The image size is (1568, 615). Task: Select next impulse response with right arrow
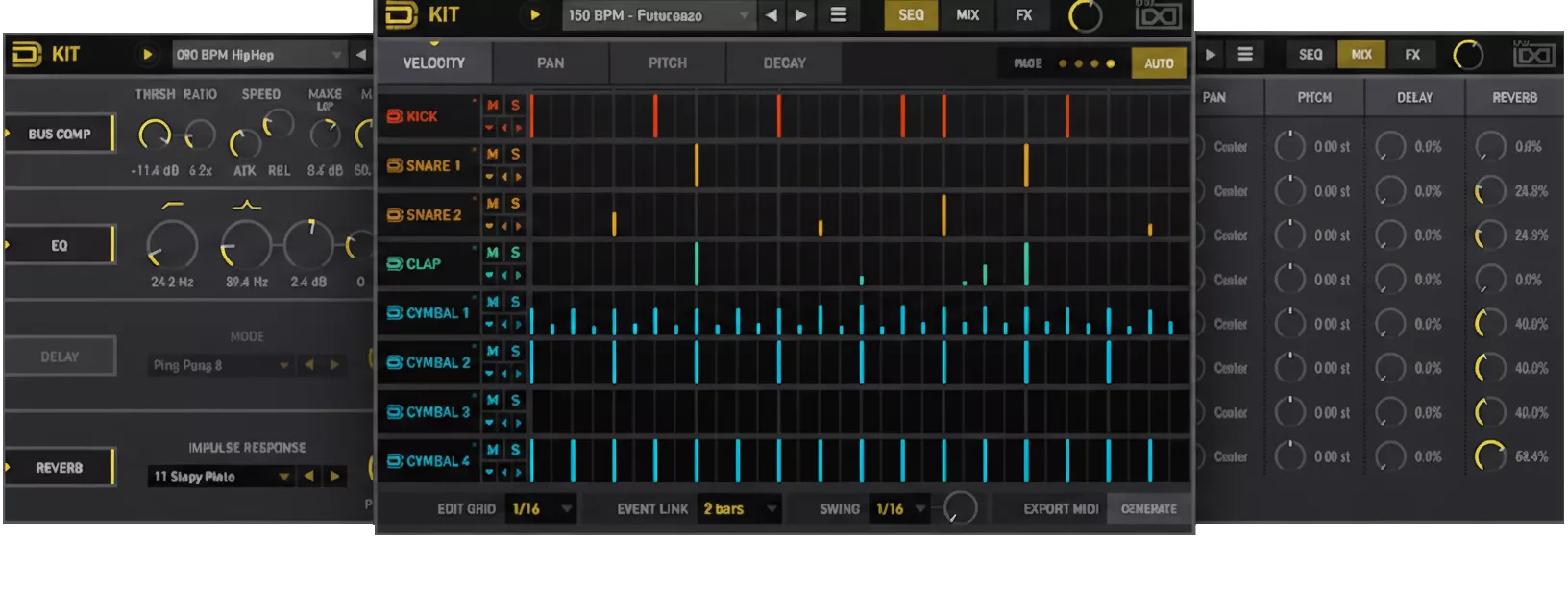pyautogui.click(x=334, y=477)
